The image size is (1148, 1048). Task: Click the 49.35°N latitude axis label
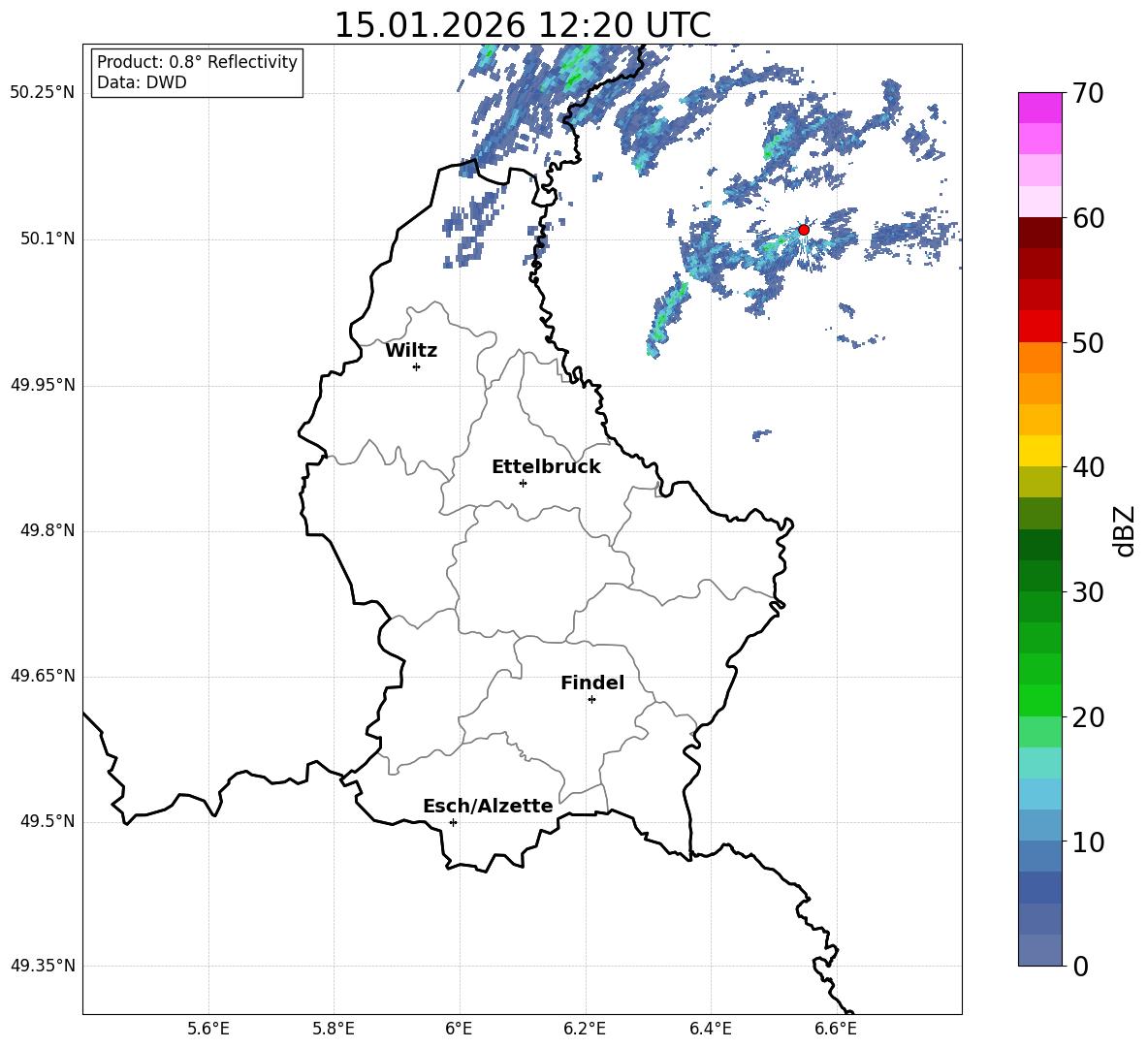[x=43, y=966]
